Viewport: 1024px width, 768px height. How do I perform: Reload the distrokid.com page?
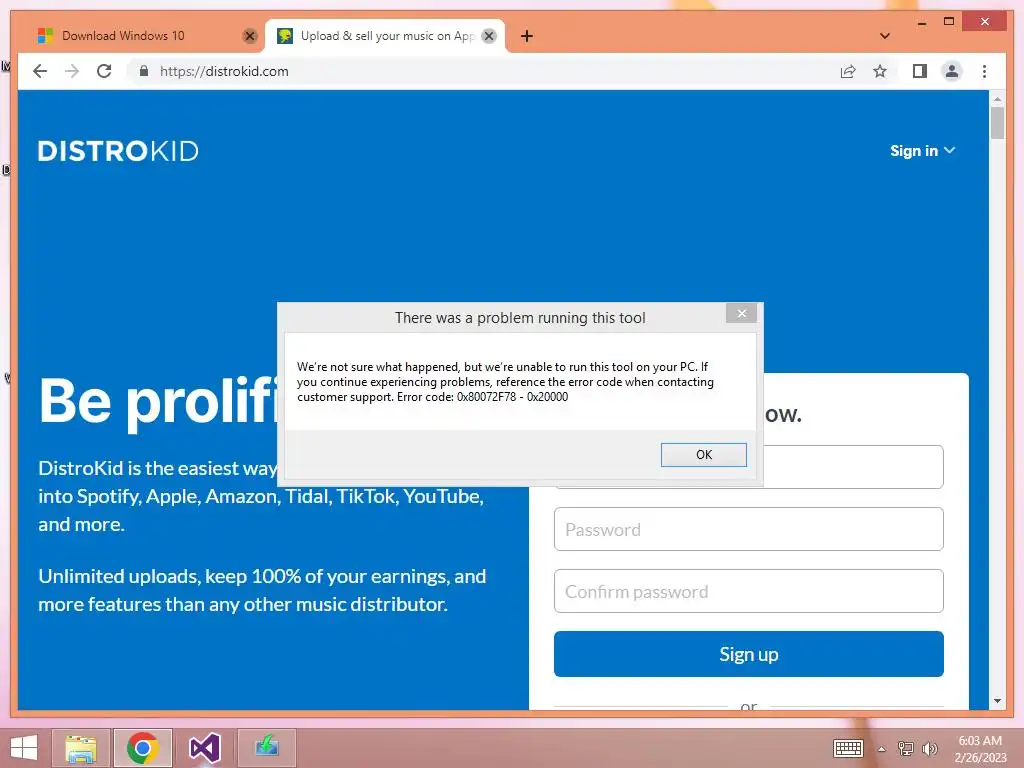pyautogui.click(x=104, y=71)
